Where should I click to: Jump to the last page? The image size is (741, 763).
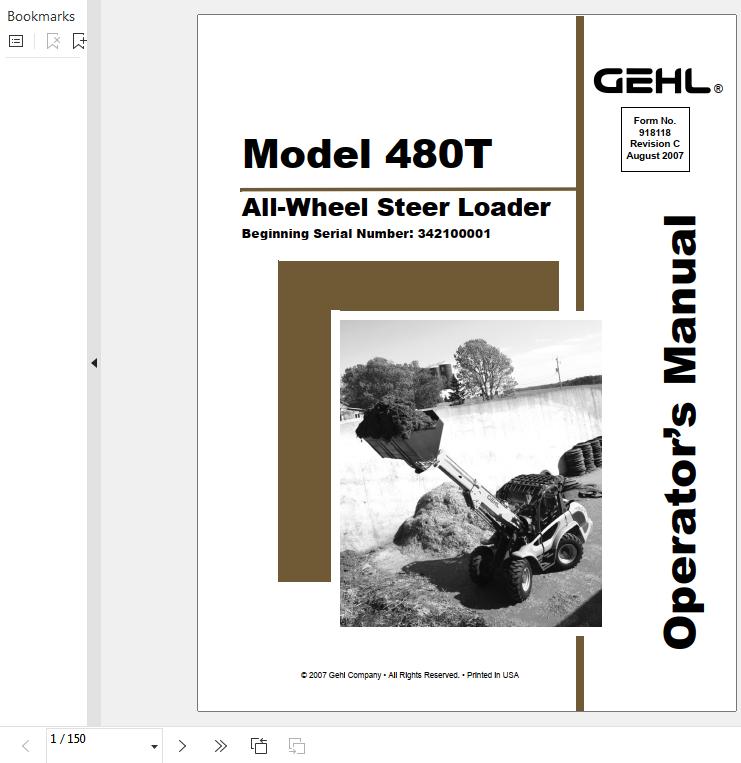[220, 746]
